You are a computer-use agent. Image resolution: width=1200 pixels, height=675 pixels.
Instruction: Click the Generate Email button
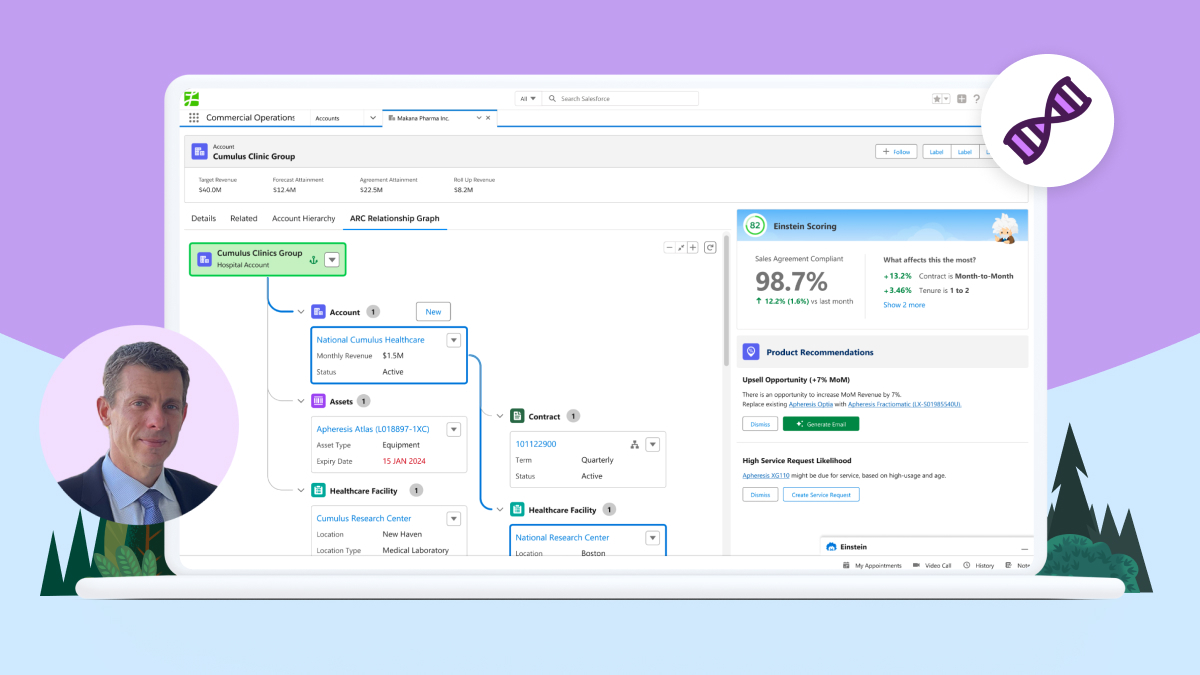820,424
